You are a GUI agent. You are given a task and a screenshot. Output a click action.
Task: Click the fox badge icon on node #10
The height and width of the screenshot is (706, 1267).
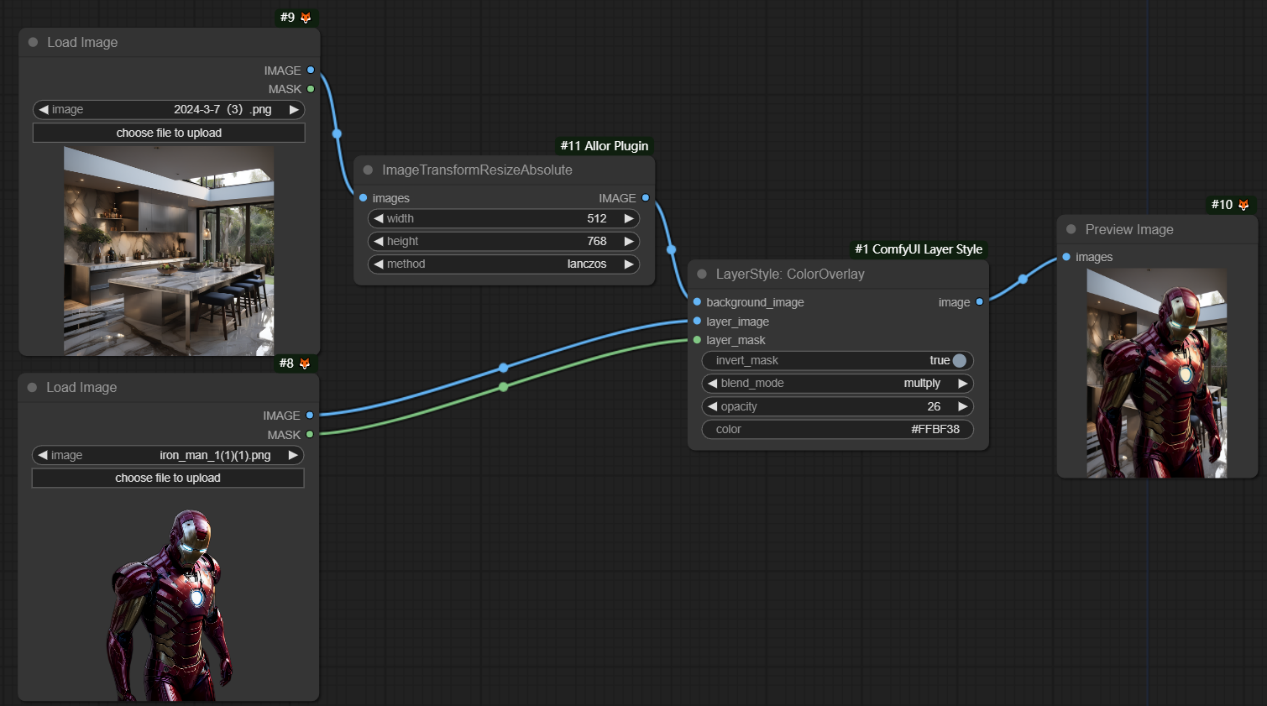click(1244, 205)
